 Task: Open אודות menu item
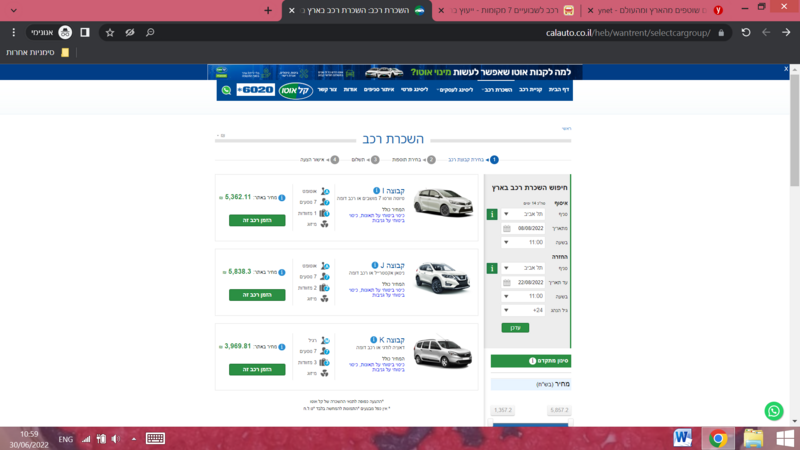click(x=350, y=90)
